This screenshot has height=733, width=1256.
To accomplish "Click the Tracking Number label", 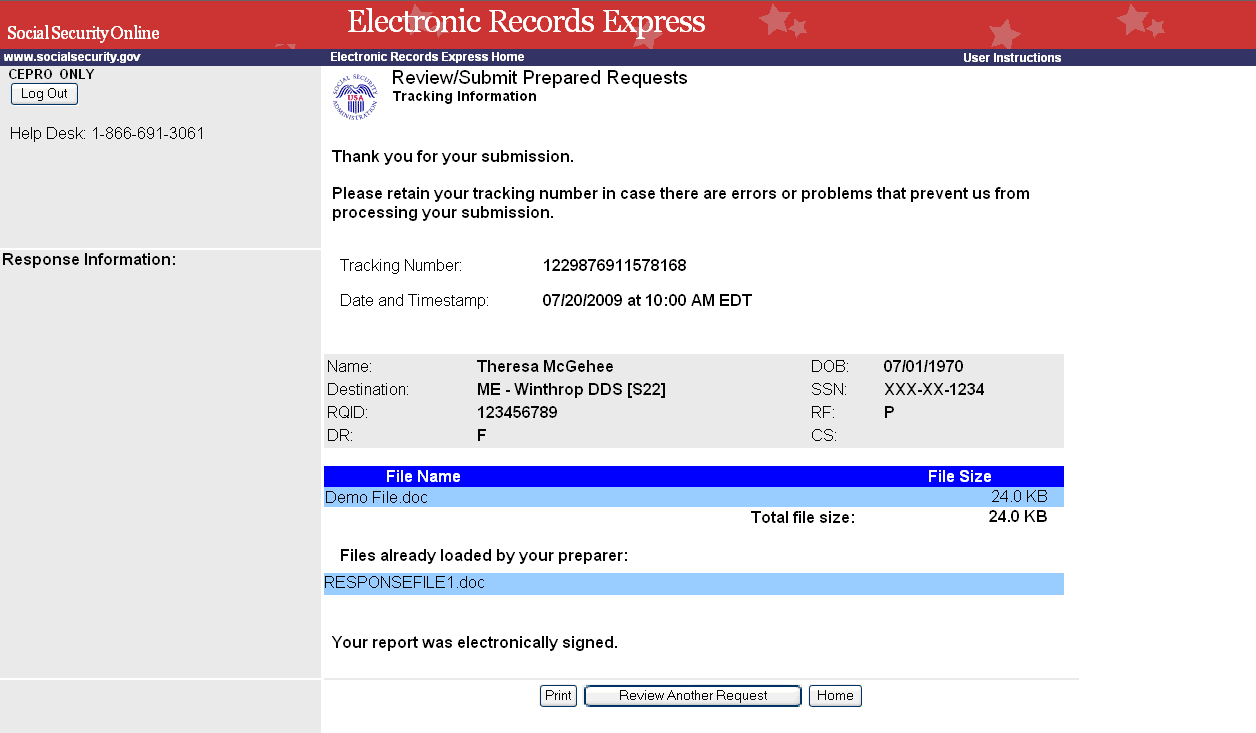I will [401, 266].
